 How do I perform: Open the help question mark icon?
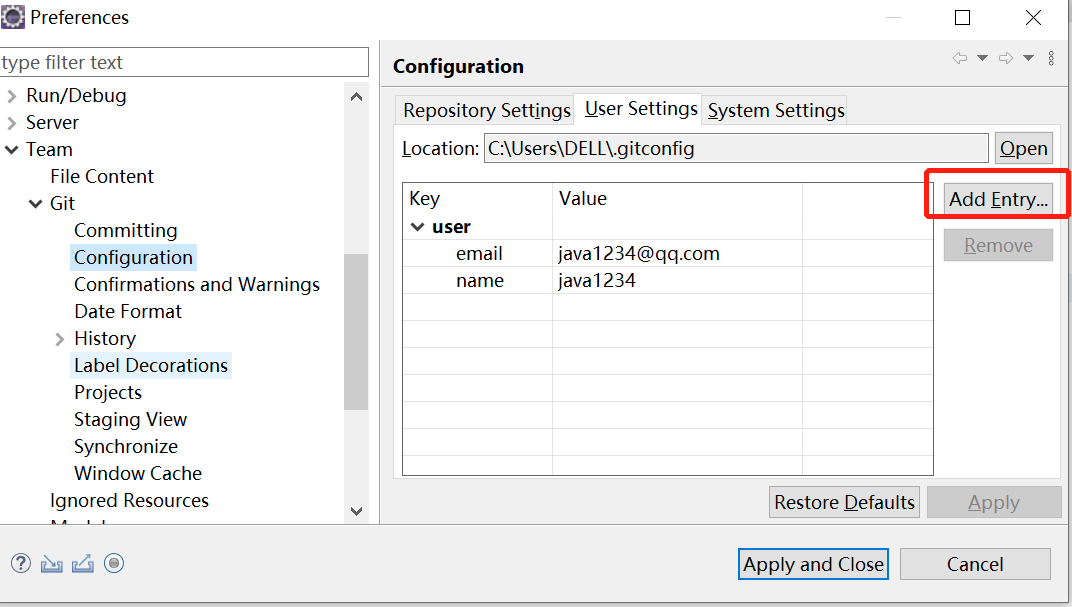(x=21, y=564)
